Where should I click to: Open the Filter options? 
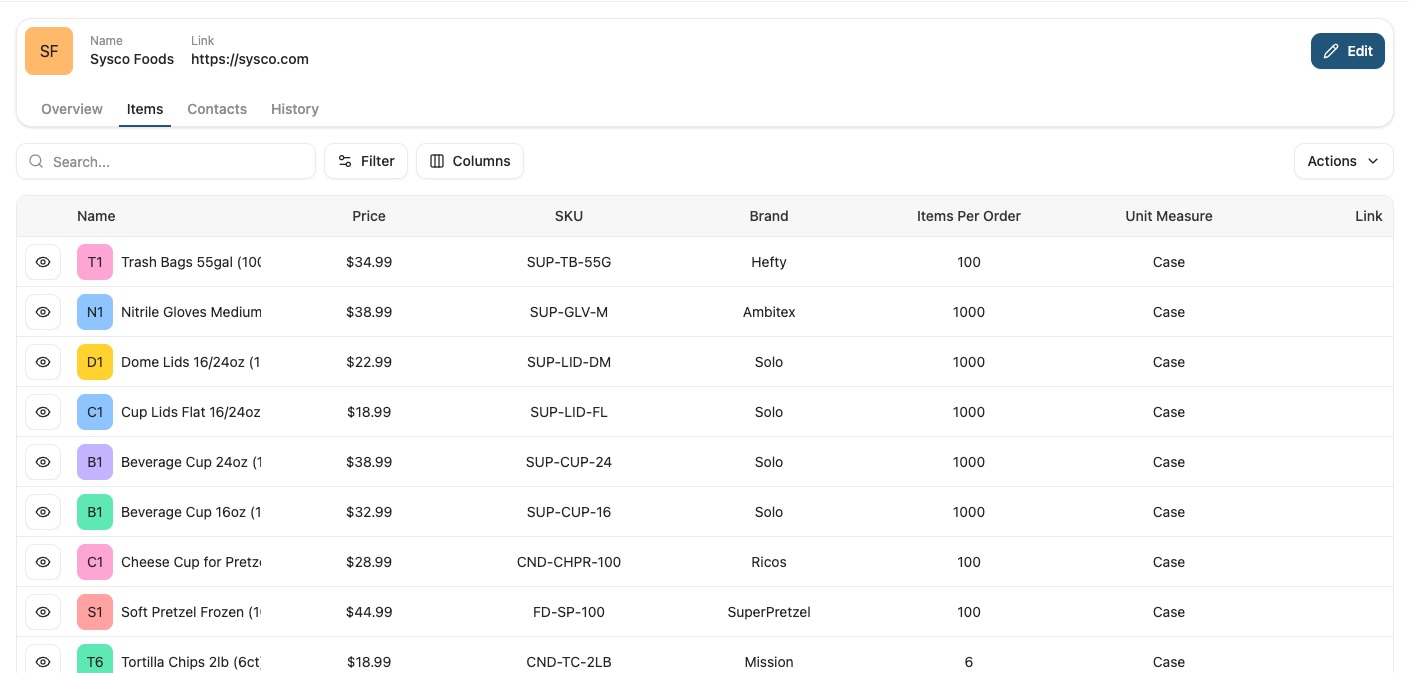tap(366, 161)
